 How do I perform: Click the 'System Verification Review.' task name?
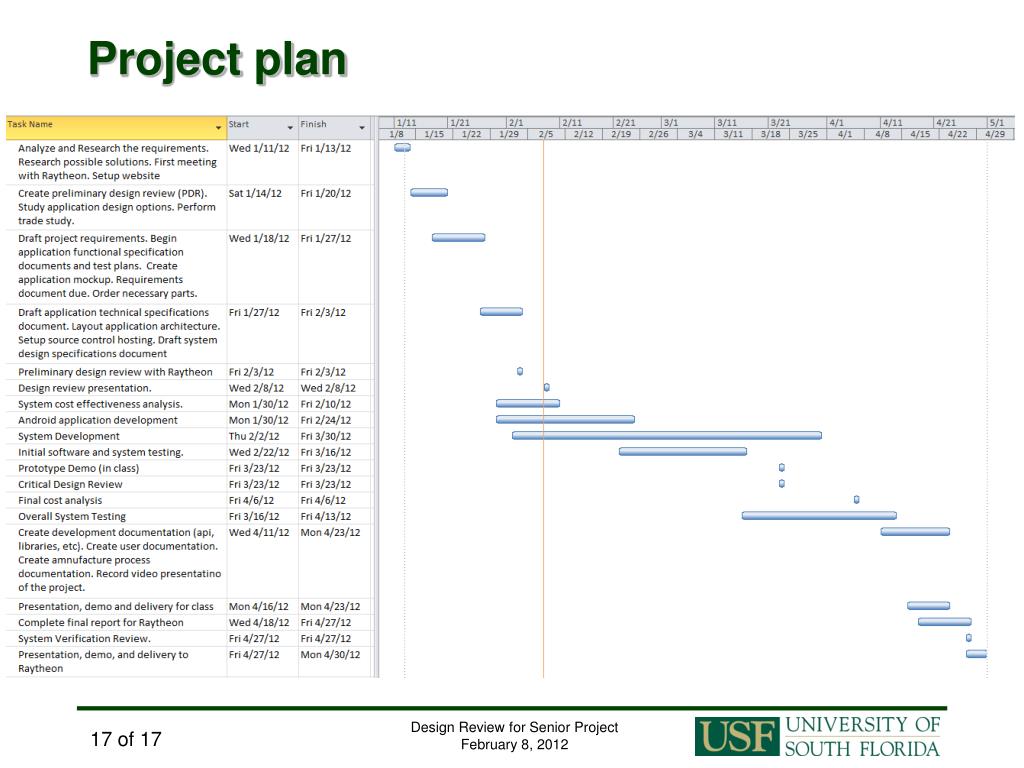(x=84, y=639)
